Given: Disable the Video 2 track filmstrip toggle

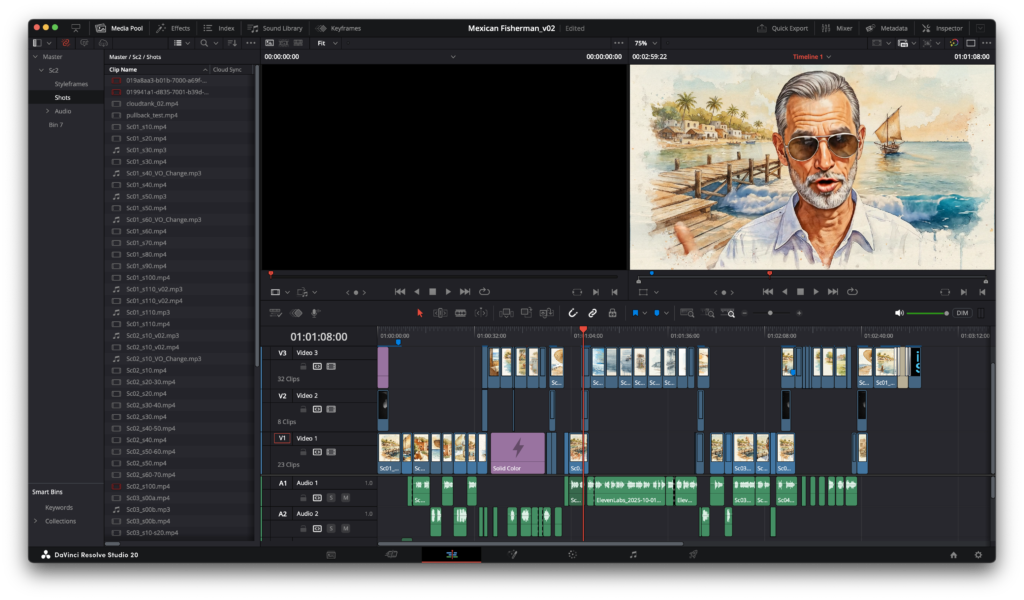Looking at the screenshot, I should click(x=331, y=409).
